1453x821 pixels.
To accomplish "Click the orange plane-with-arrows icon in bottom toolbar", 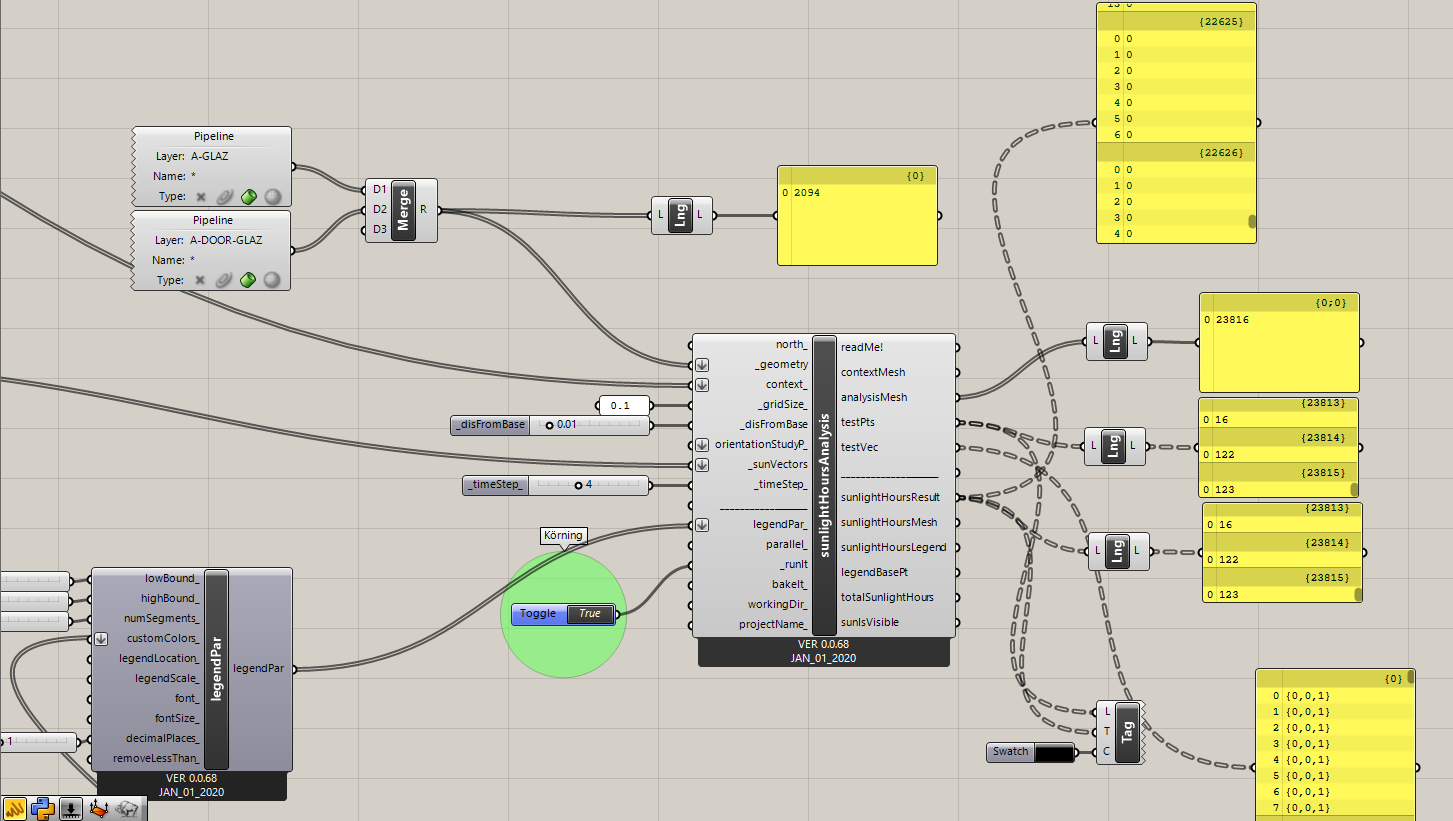I will click(x=99, y=808).
